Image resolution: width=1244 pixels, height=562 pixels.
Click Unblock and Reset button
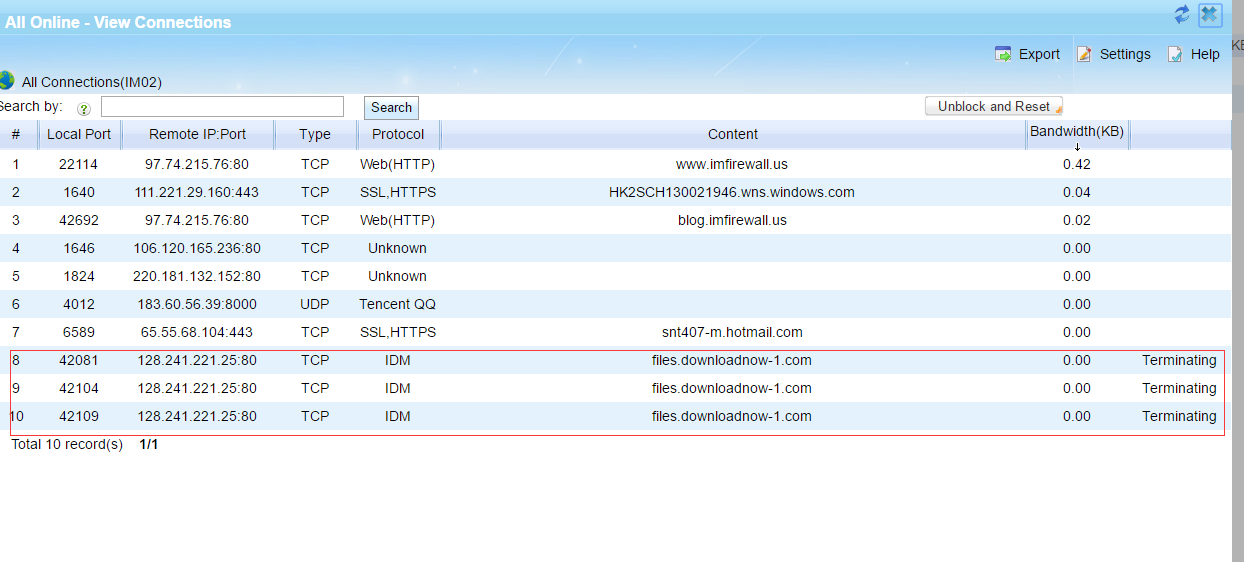coord(994,106)
